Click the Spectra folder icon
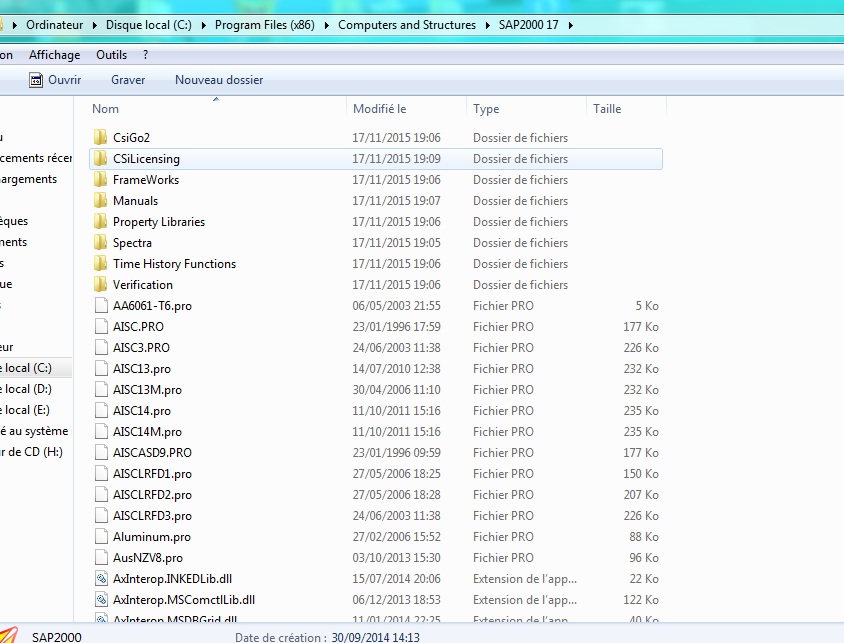This screenshot has height=643, width=844. click(x=101, y=242)
